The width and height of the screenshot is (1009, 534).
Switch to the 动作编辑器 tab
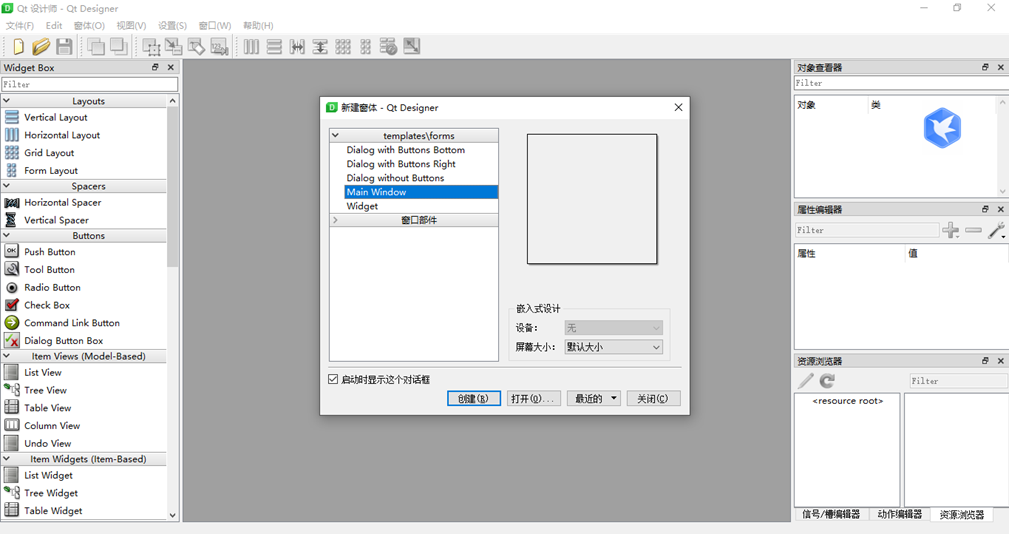(x=900, y=514)
